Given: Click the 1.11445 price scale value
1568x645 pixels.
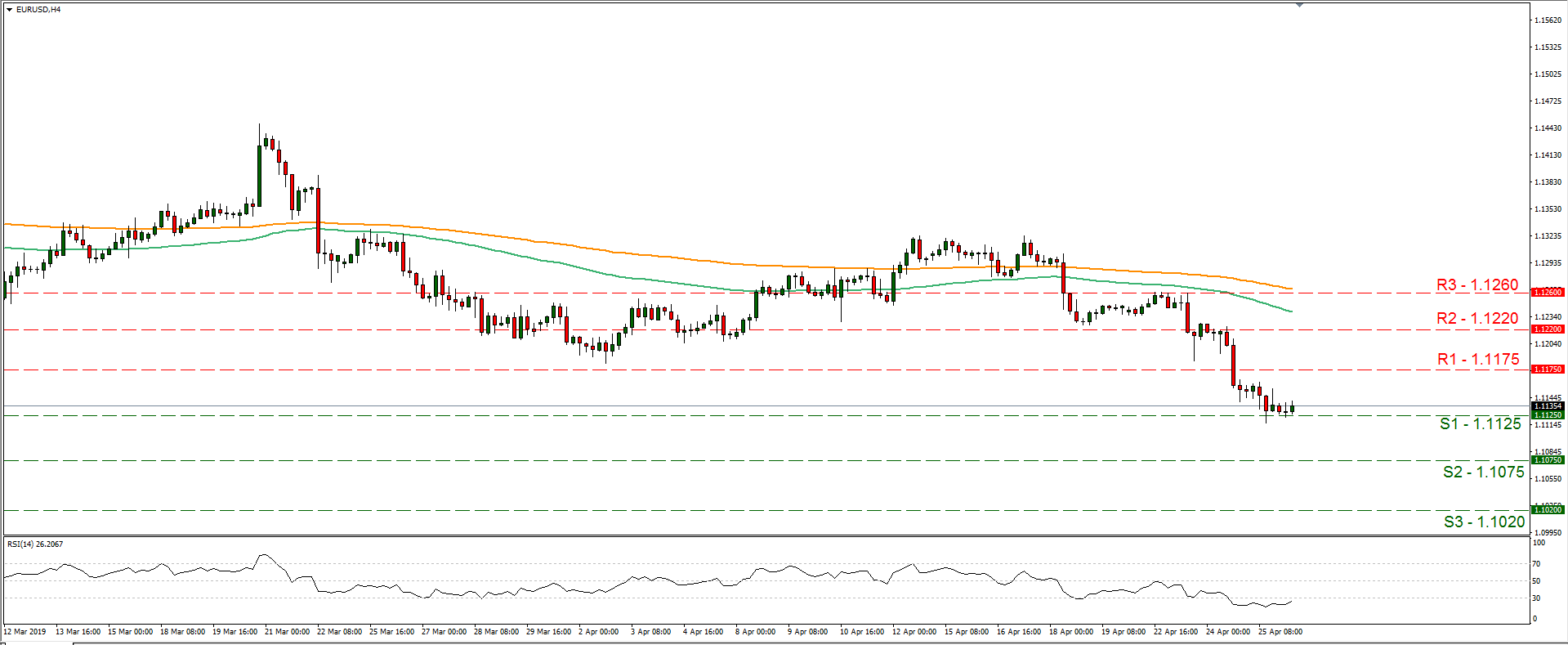Looking at the screenshot, I should pos(1548,397).
